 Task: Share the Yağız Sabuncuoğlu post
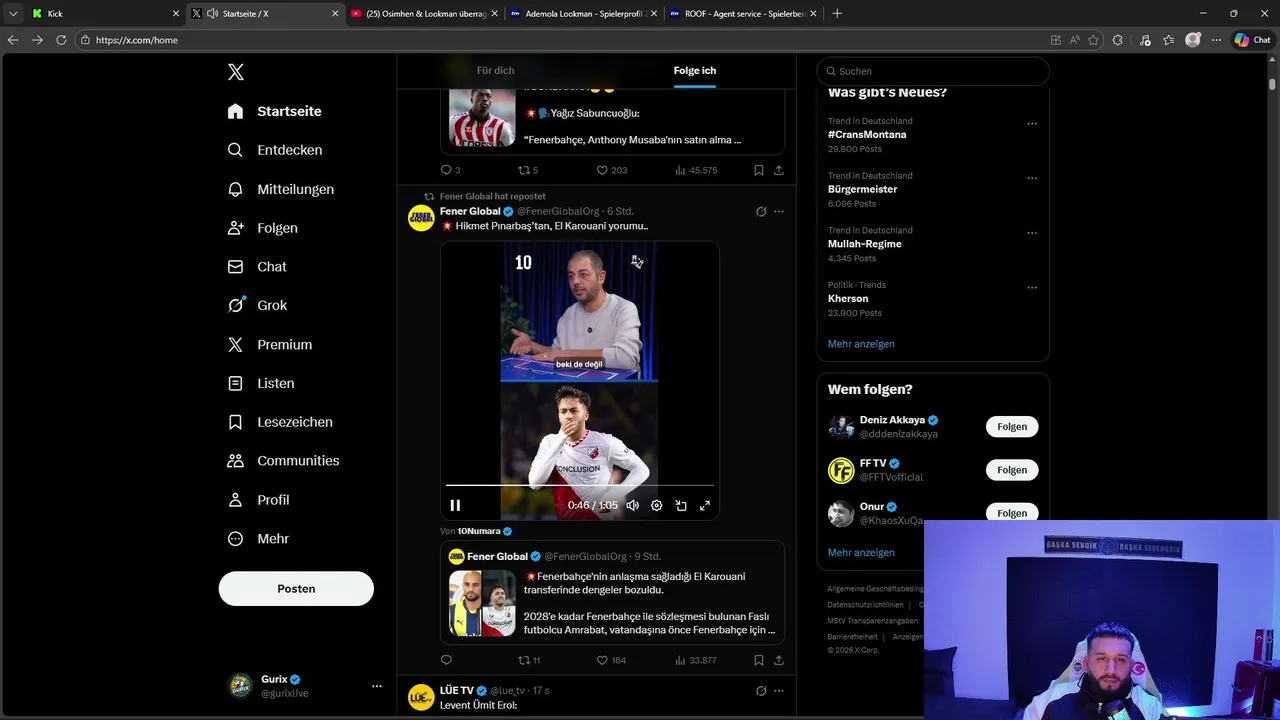[x=779, y=170]
